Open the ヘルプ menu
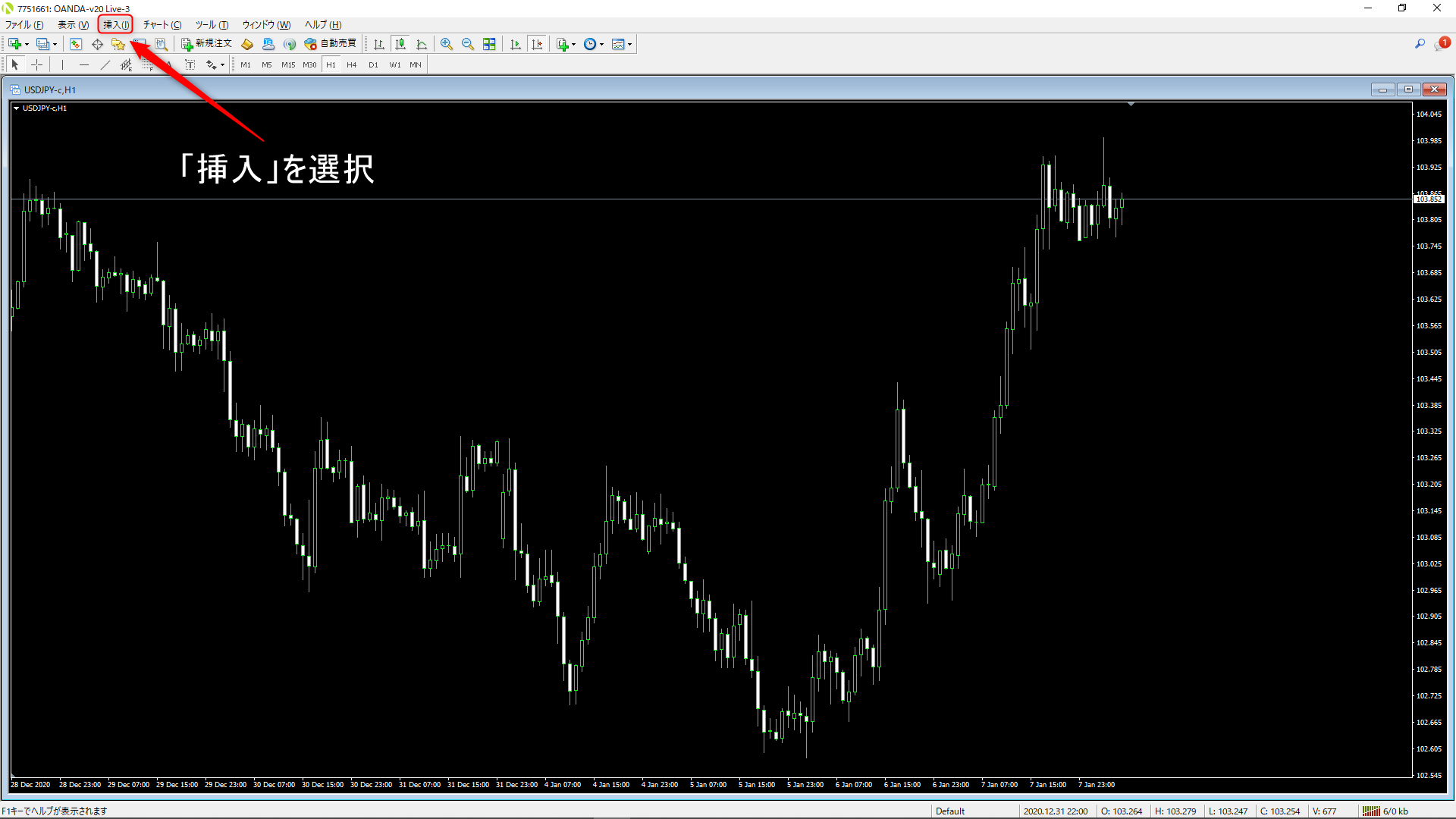 pos(323,25)
